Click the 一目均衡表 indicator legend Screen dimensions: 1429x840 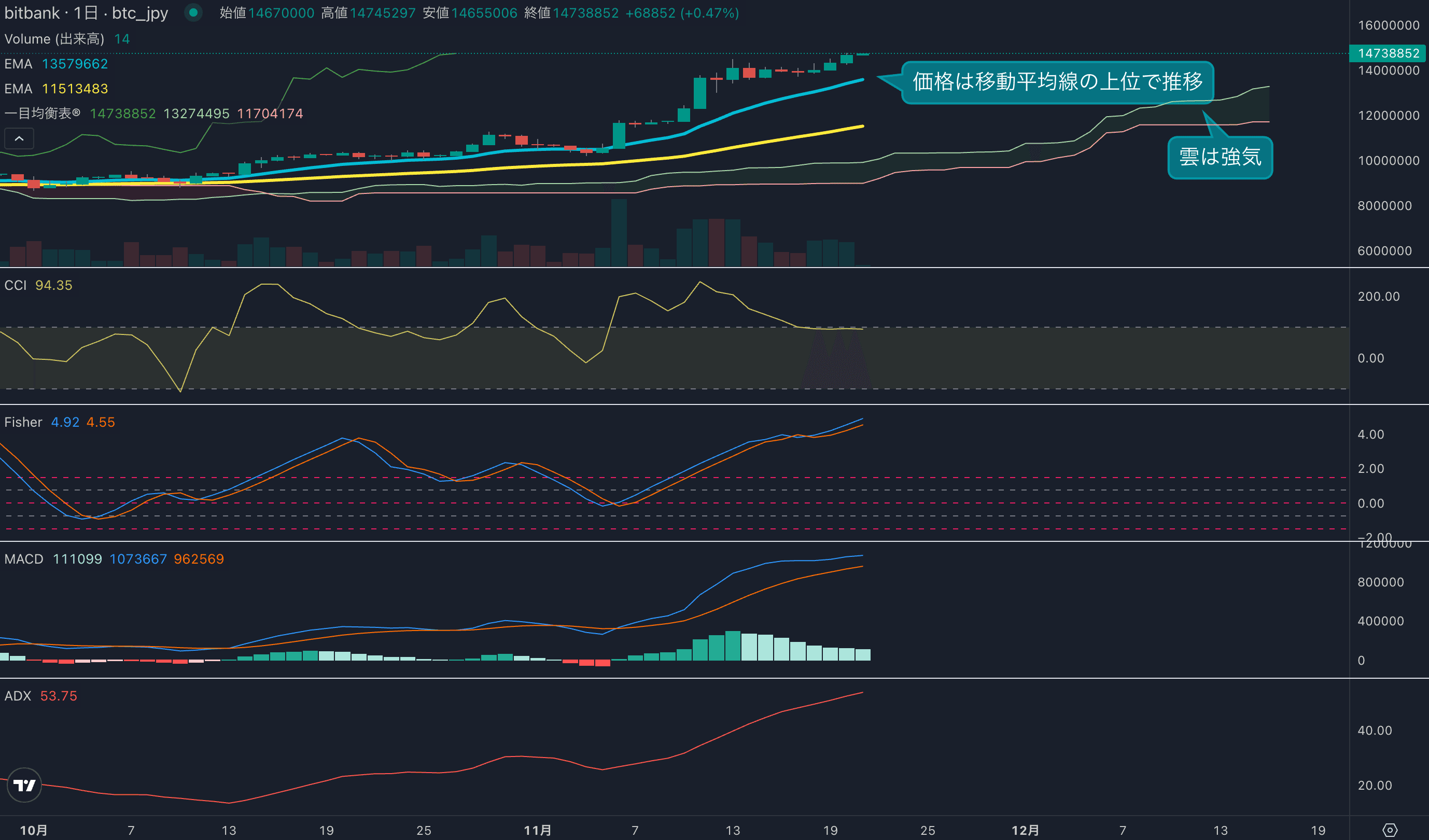[x=42, y=114]
